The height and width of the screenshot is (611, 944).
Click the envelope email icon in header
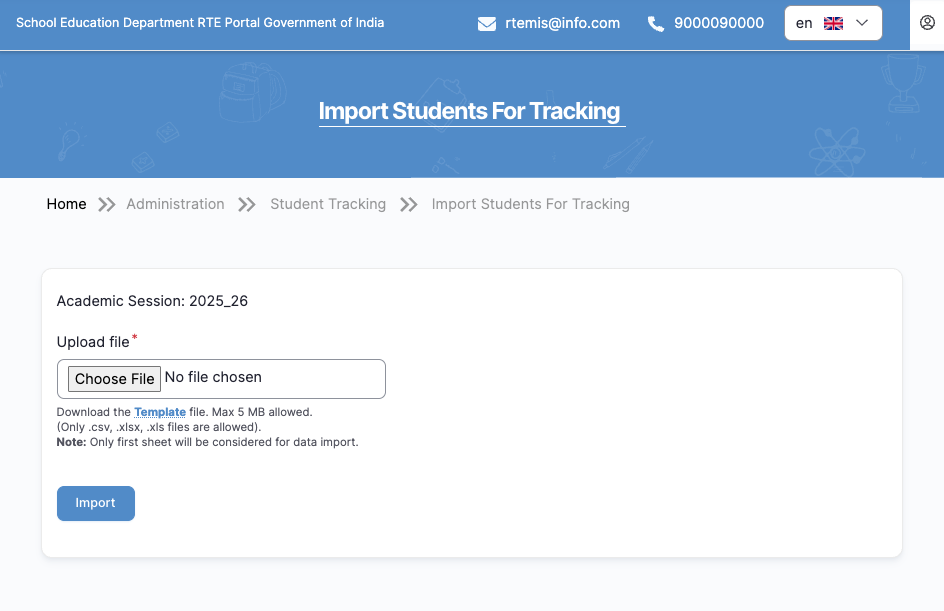tap(487, 23)
